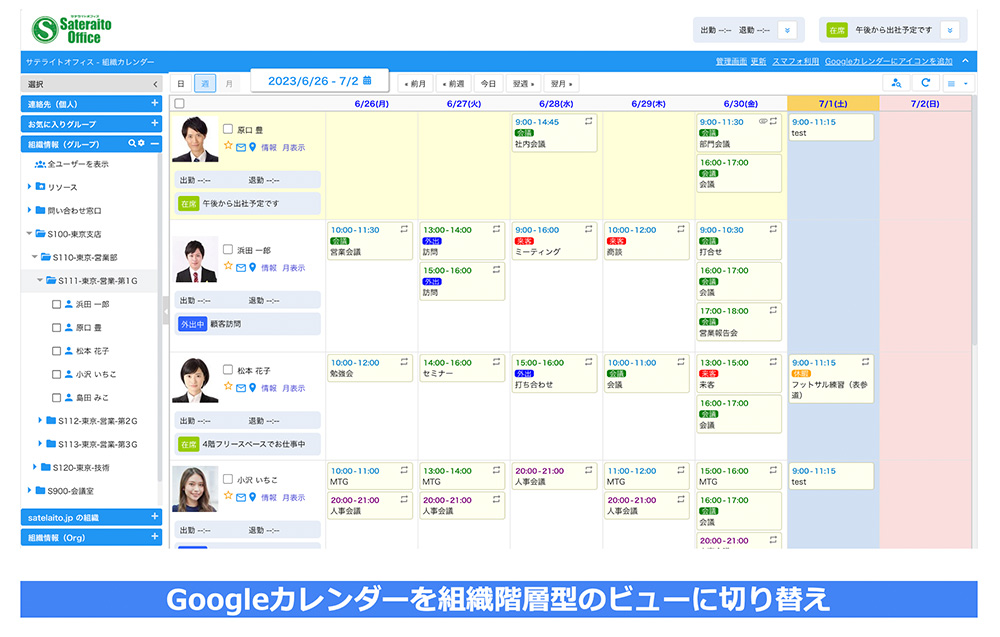Click the sidebar splitter collapse handle
This screenshot has height=637, width=1000.
pos(166,312)
